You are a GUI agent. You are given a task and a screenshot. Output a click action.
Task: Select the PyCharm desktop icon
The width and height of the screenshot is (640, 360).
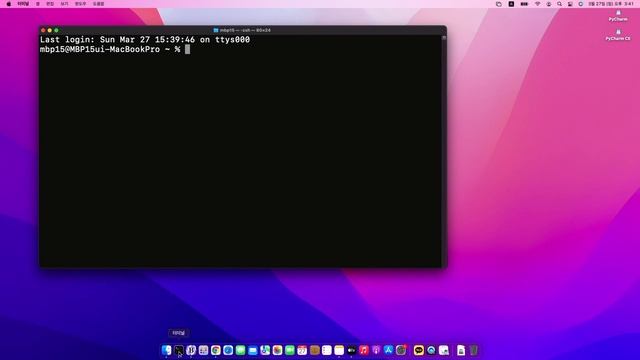pyautogui.click(x=618, y=16)
